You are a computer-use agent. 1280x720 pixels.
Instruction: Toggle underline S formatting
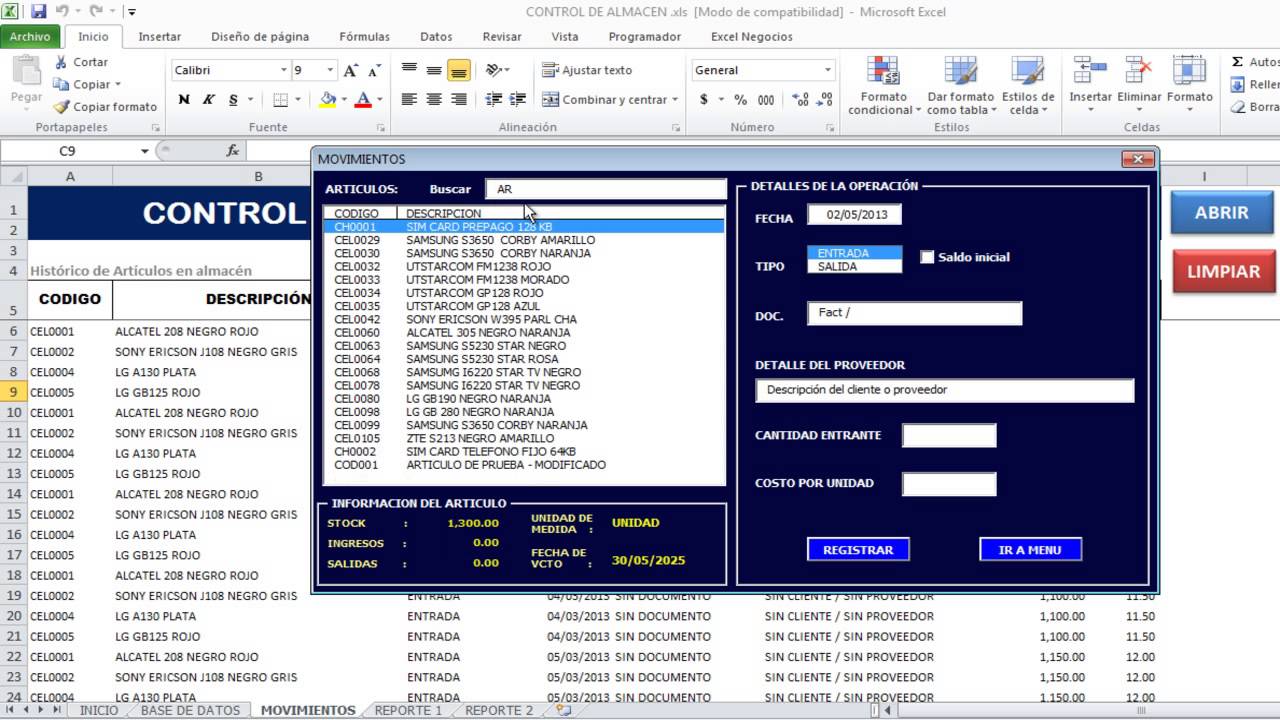pyautogui.click(x=234, y=99)
